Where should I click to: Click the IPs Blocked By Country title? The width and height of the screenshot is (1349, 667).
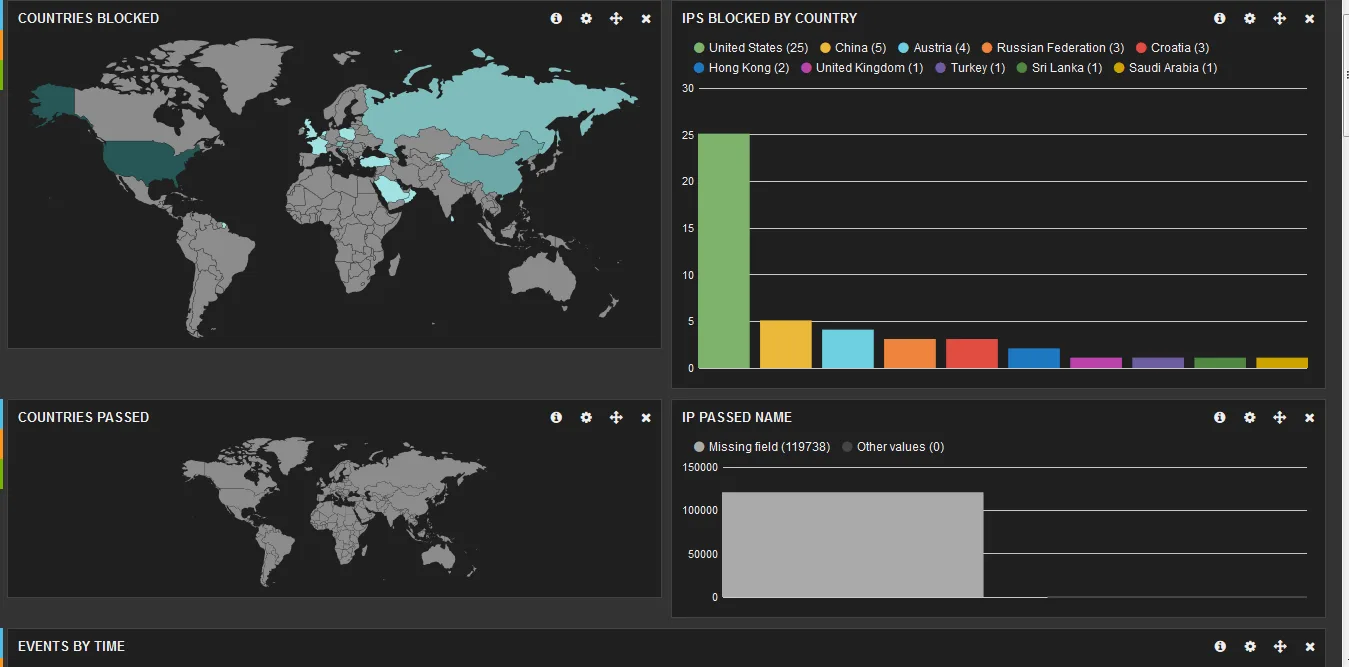(769, 19)
